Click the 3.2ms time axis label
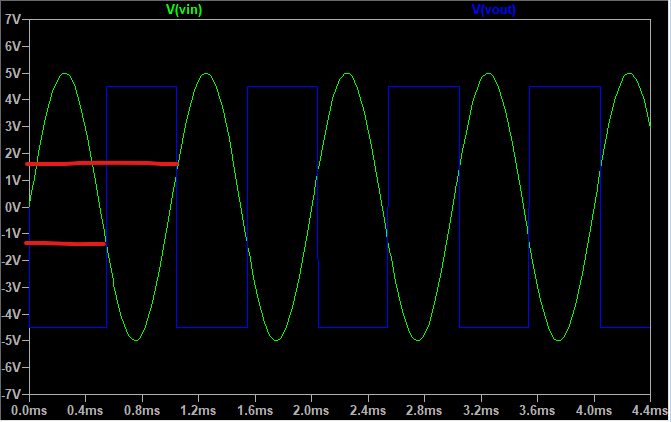Screen dimensions: 671x422 click(481, 411)
